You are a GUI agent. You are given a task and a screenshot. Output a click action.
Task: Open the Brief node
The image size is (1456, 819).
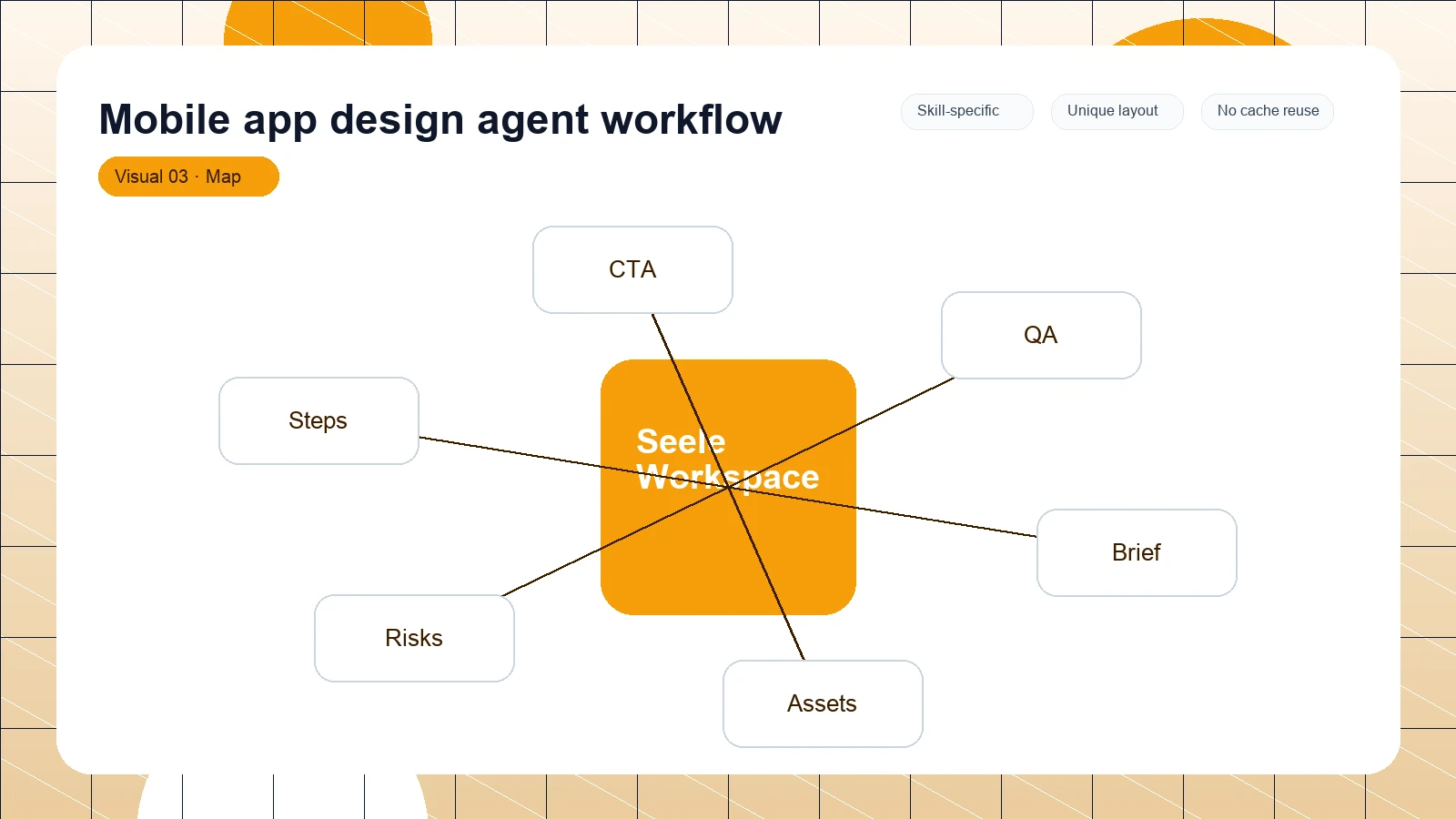coord(1137,552)
